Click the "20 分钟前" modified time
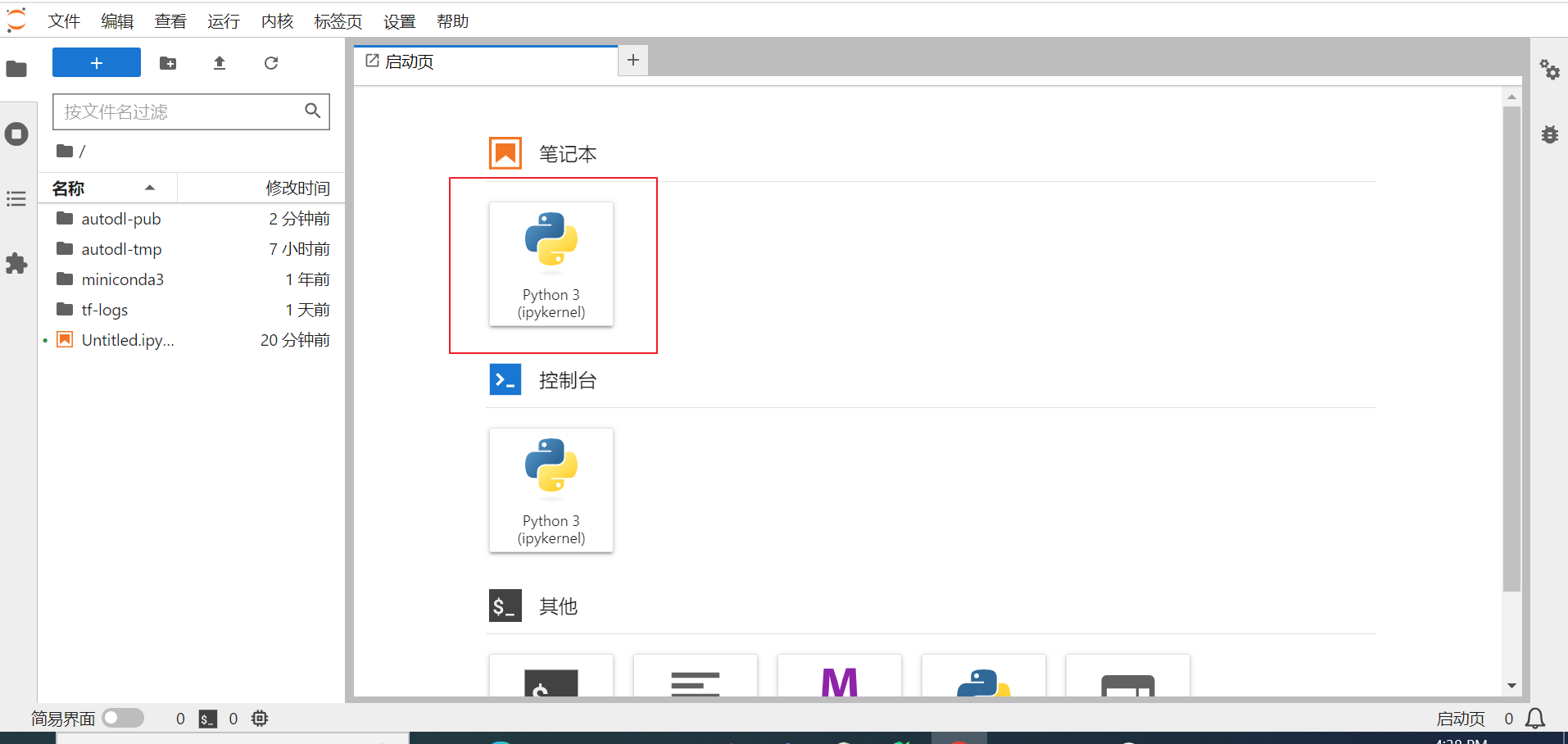The height and width of the screenshot is (744, 1568). click(295, 340)
